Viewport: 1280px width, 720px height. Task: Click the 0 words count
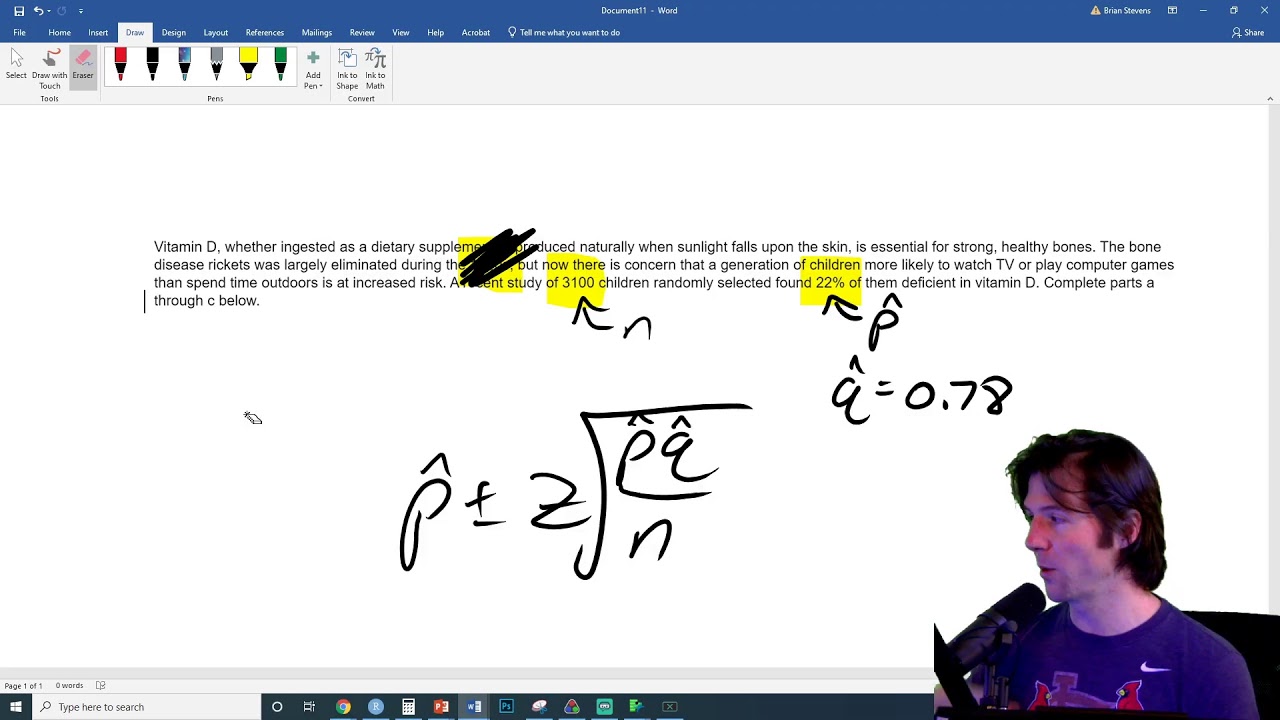[70, 686]
